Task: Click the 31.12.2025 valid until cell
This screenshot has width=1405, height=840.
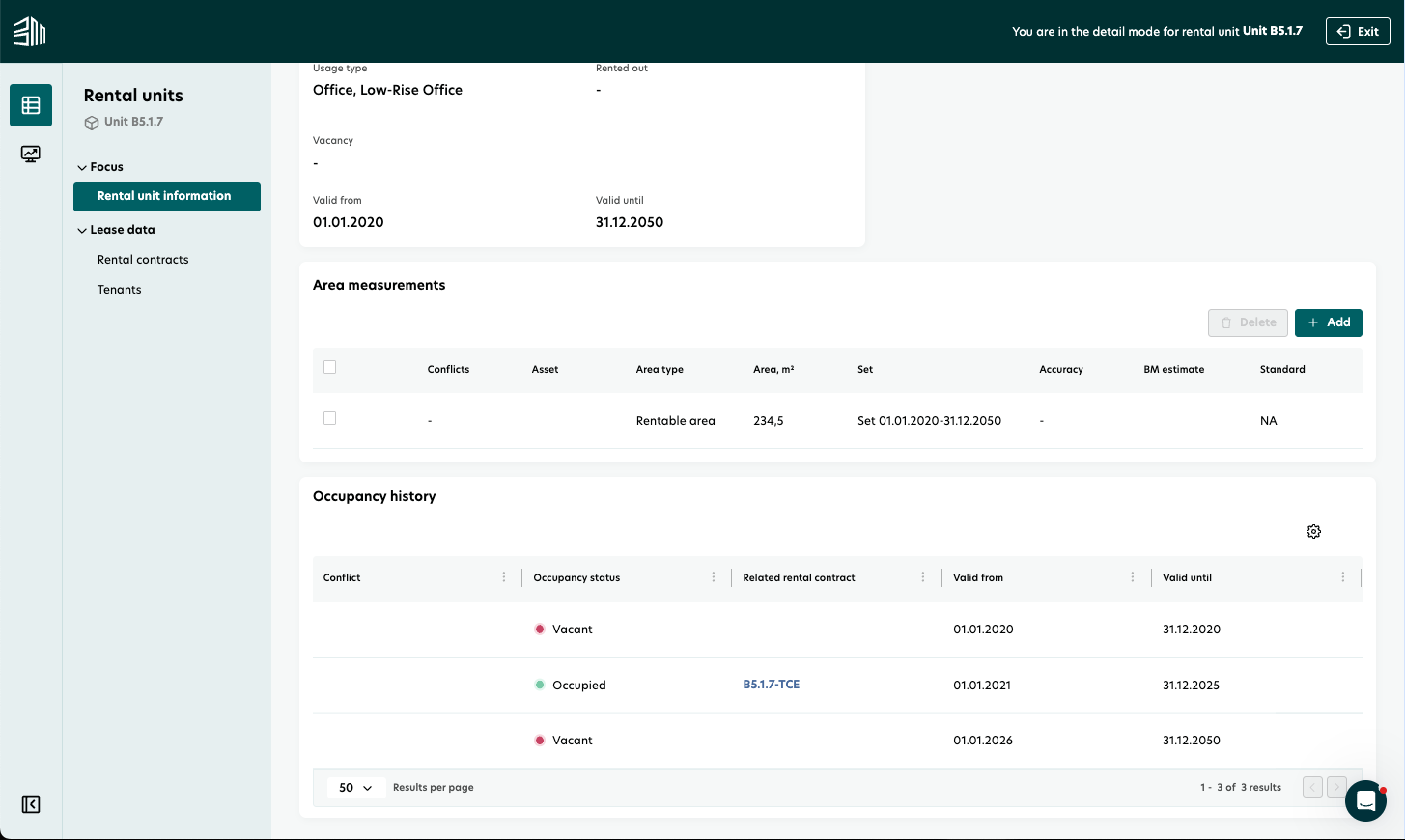Action: [x=1191, y=686]
